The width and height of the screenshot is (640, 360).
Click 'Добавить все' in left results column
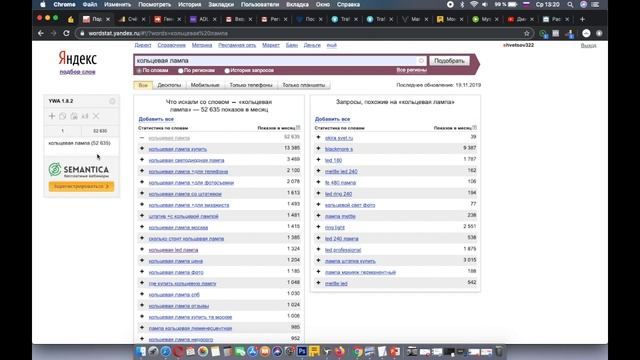point(156,119)
